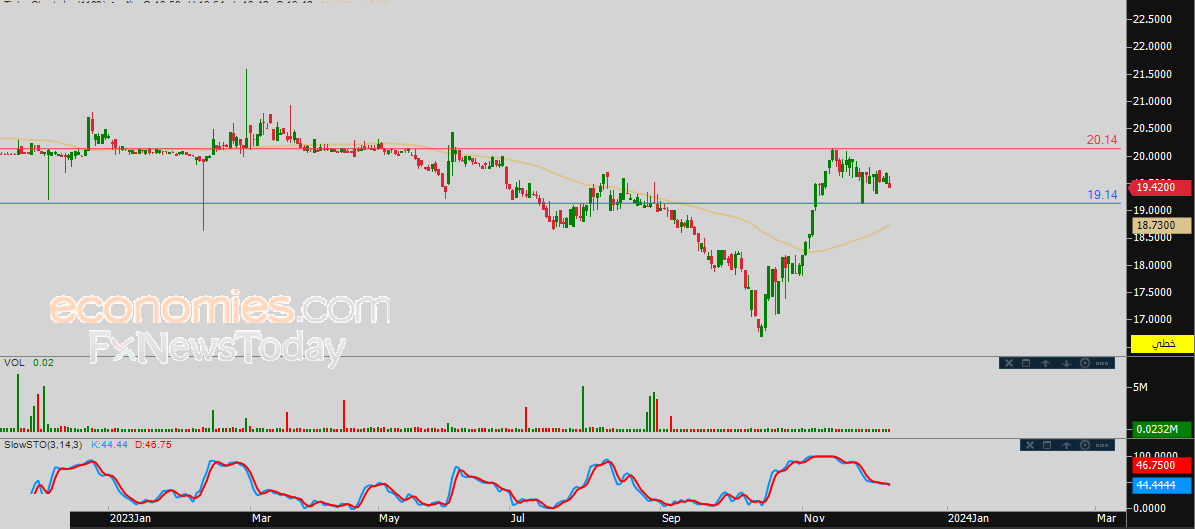1195x529 pixels.
Task: Open SlowSTO indicator settings gear
Action: pyautogui.click(x=1084, y=445)
